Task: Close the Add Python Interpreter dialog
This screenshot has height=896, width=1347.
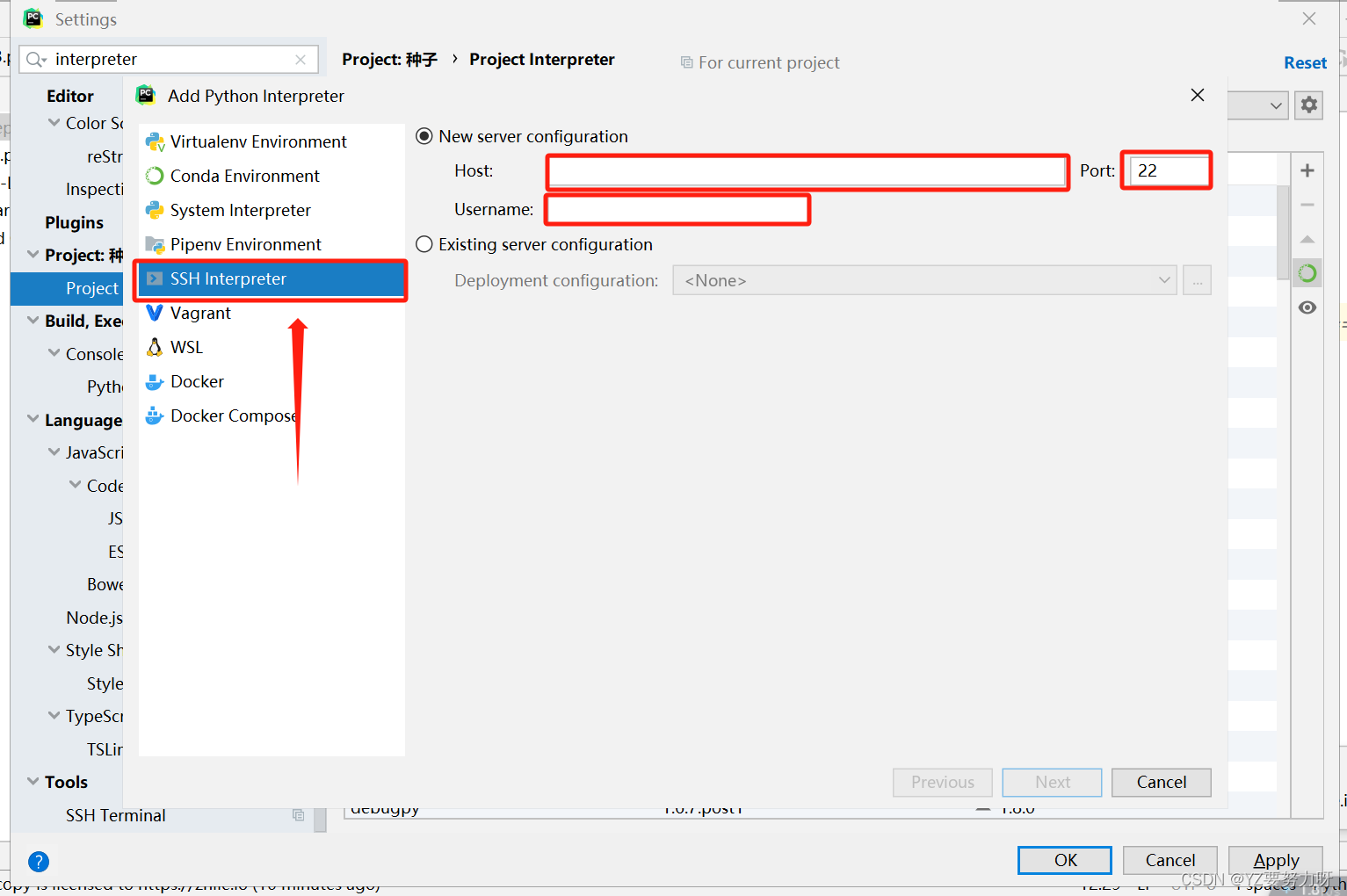Action: pyautogui.click(x=1198, y=95)
